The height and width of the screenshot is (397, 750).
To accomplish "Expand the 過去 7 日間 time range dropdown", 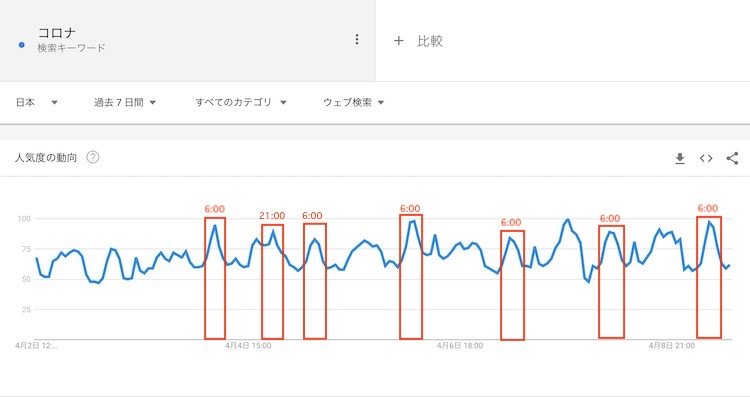I will [125, 102].
